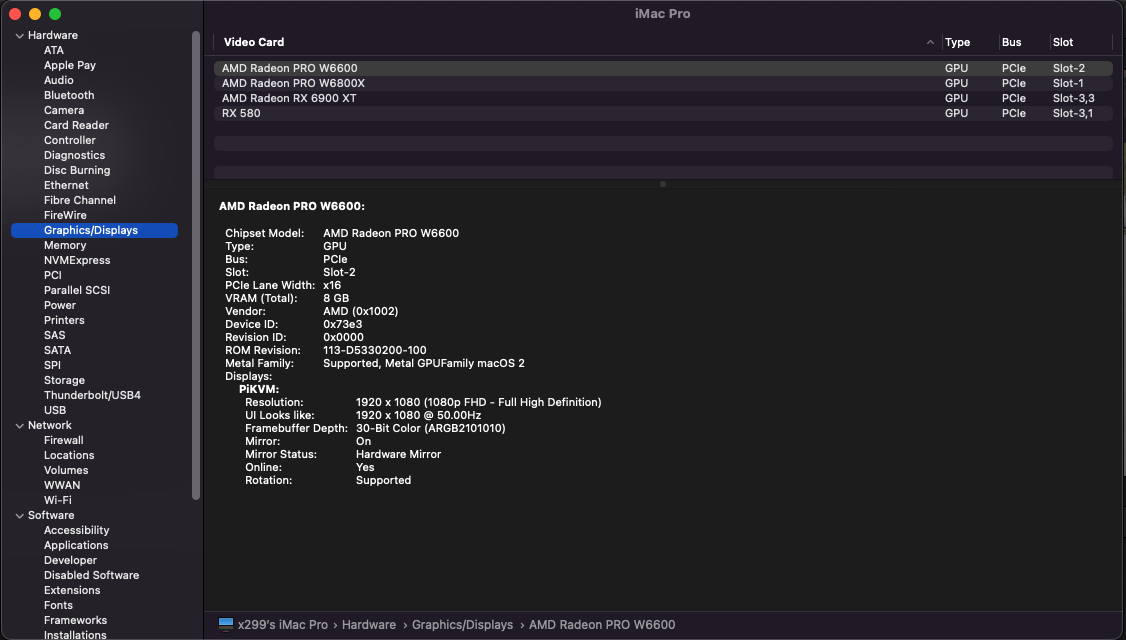The width and height of the screenshot is (1126, 640).
Task: Select SATA in the sidebar
Action: (57, 351)
